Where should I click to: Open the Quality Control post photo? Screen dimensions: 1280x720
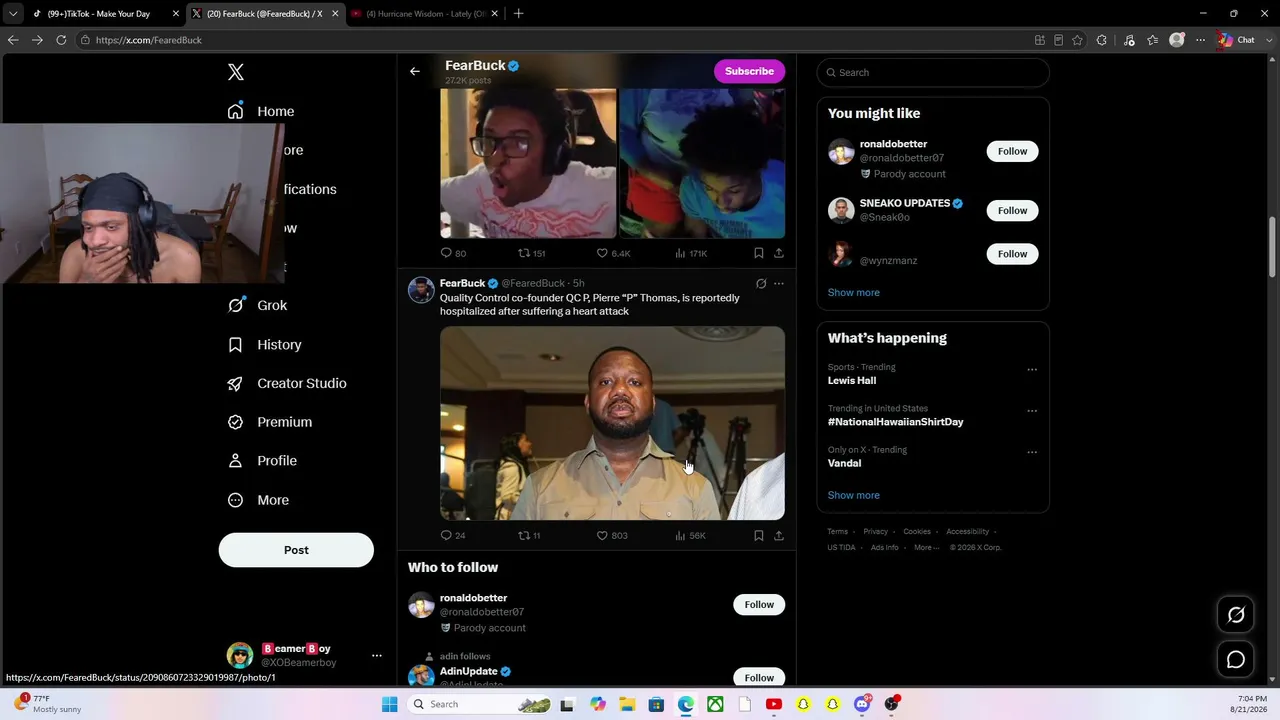tap(612, 423)
